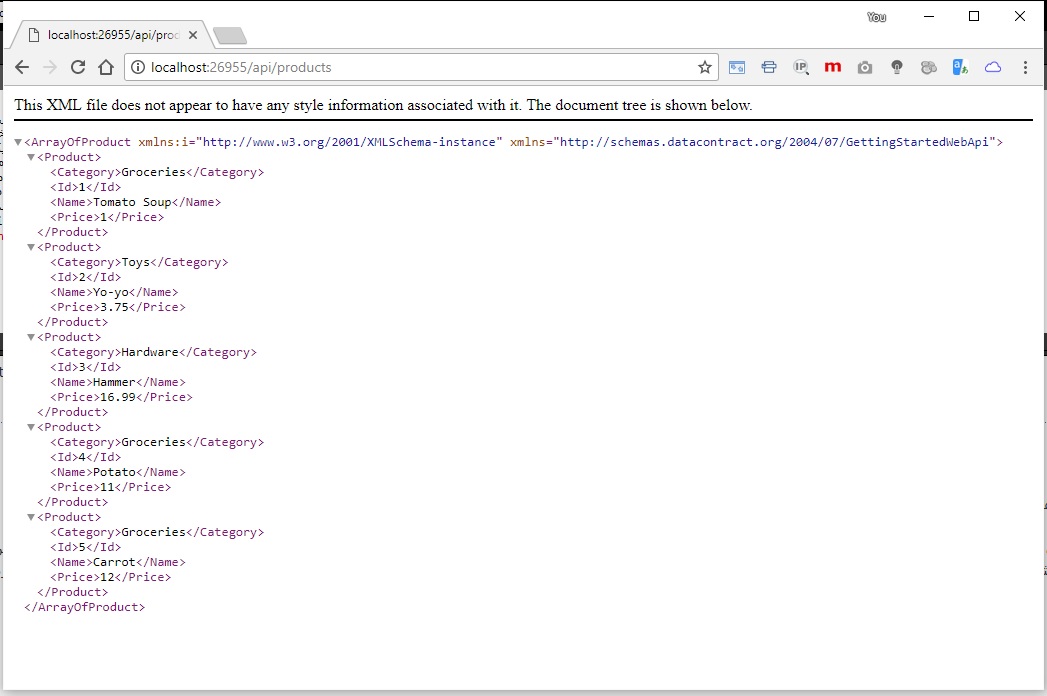Click the cloud extension icon
Image resolution: width=1047 pixels, height=696 pixels.
993,67
